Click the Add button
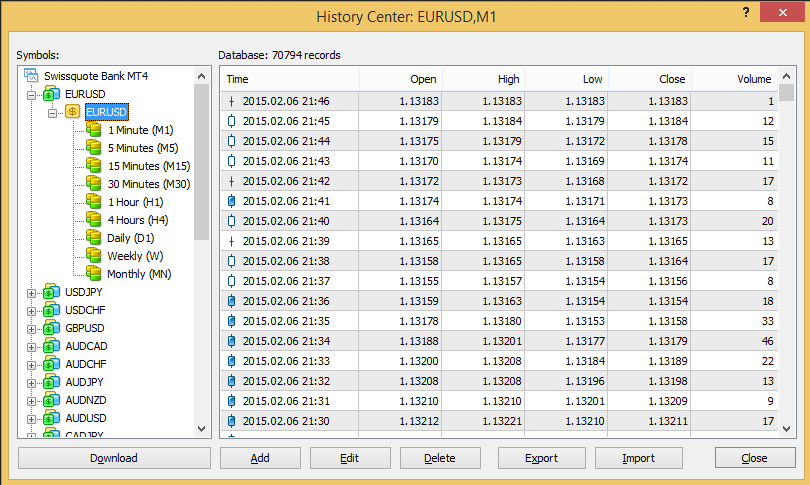Viewport: 810px width, 485px height. 260,458
